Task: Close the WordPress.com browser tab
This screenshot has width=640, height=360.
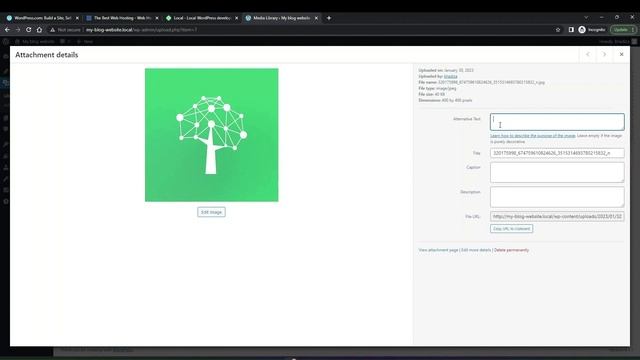Action: pos(77,18)
